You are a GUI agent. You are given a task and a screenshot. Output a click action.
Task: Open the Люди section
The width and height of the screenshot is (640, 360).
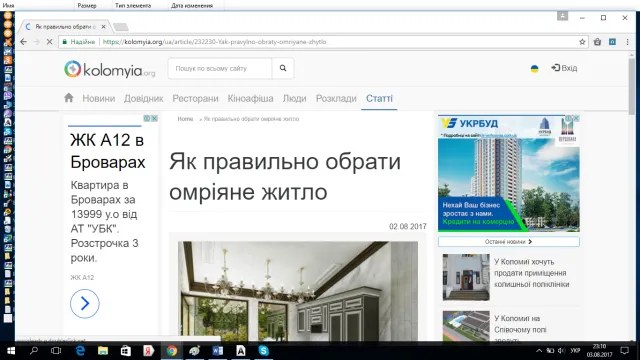(x=294, y=98)
